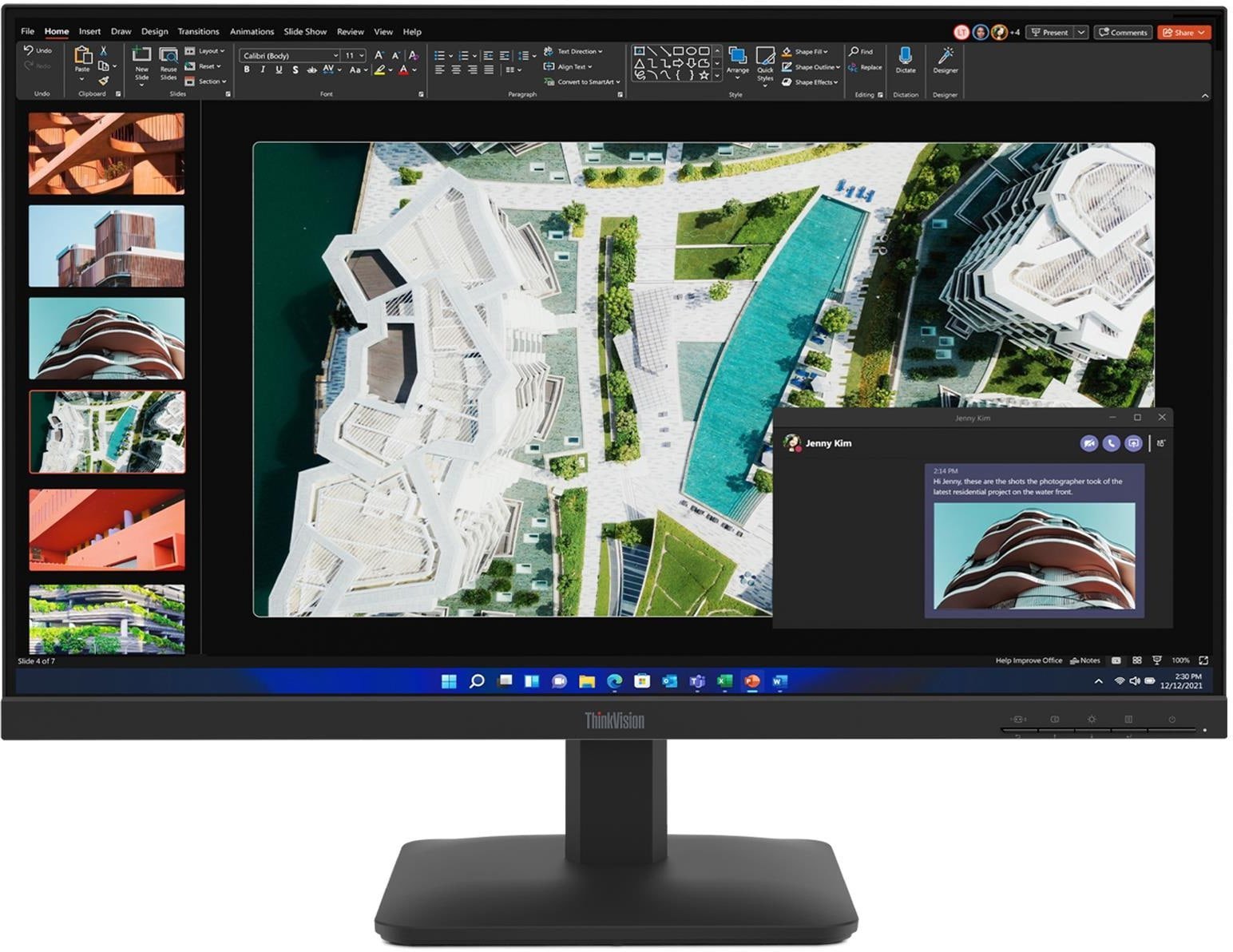Screen dimensions: 1233x952
Task: Open the Slide Show menu tab
Action: (x=305, y=31)
